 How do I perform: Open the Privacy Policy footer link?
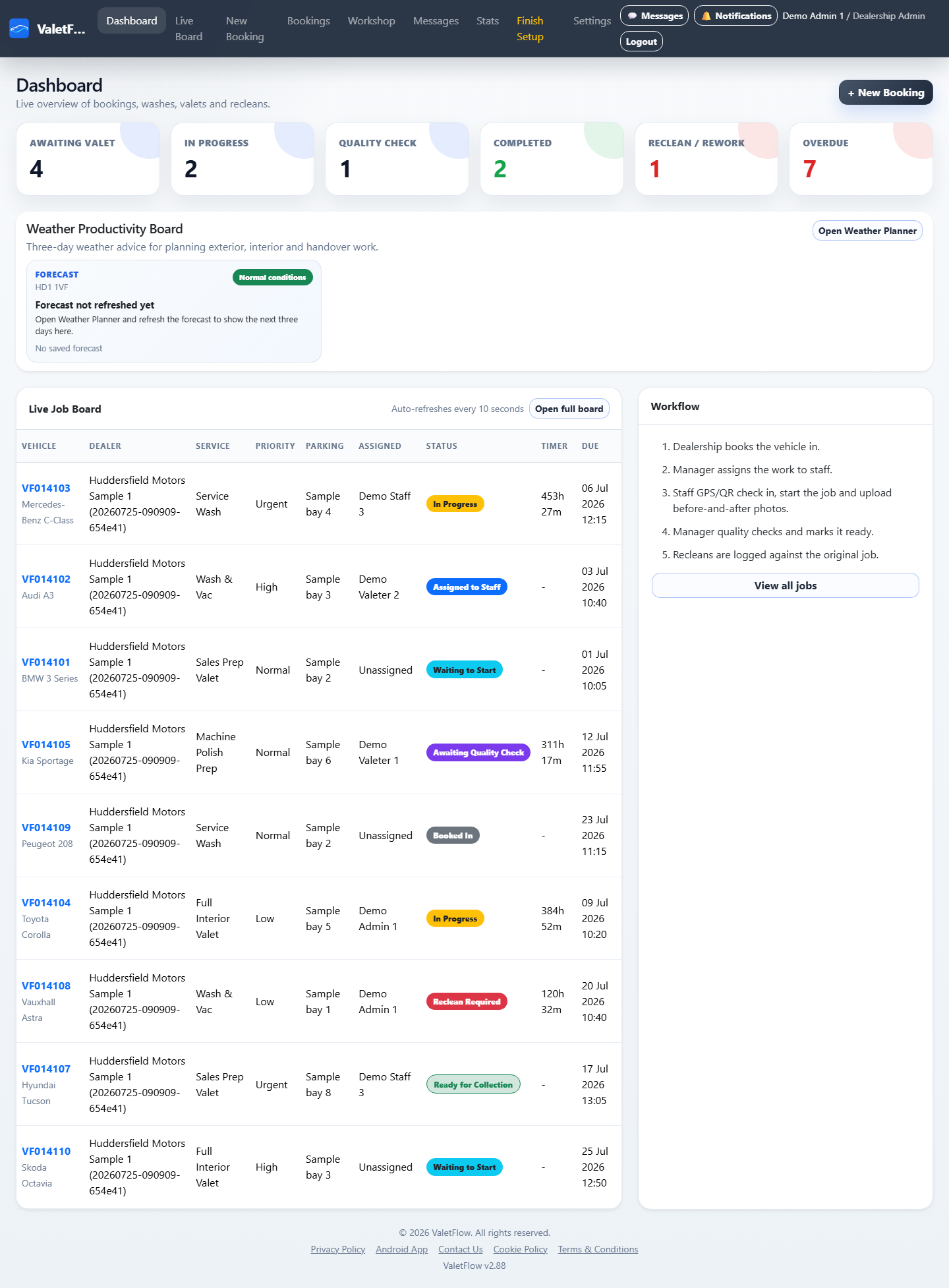point(338,1249)
